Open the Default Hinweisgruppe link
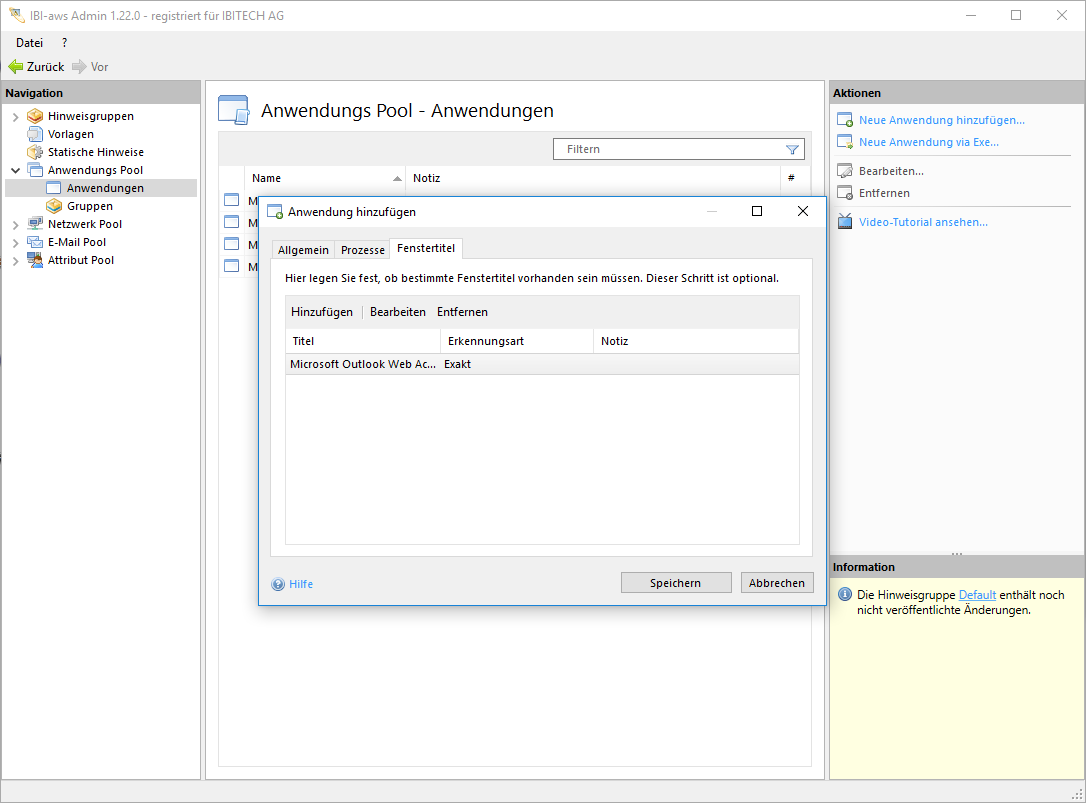Viewport: 1086px width, 803px height. click(977, 595)
